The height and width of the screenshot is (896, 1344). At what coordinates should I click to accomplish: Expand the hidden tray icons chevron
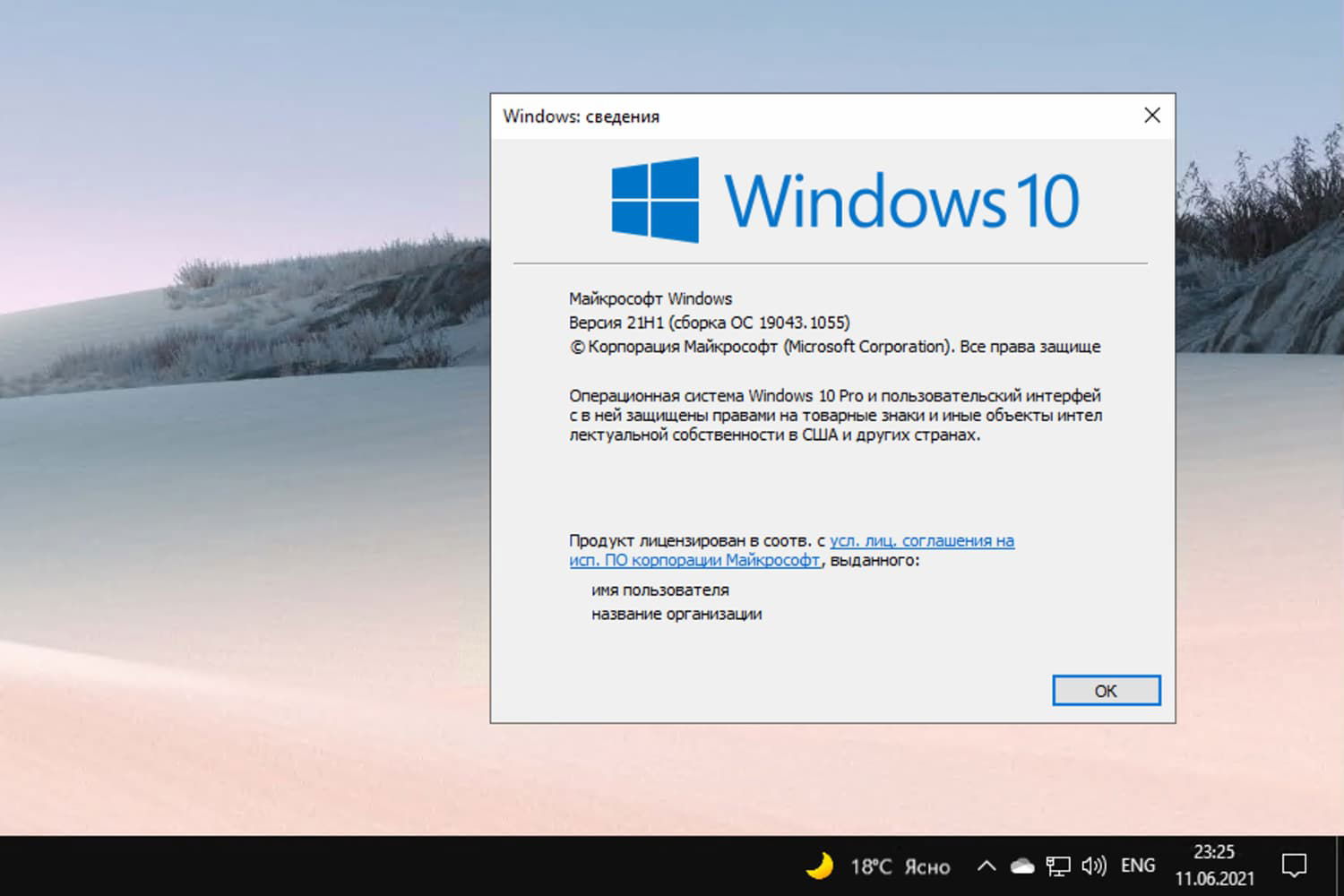tap(986, 866)
